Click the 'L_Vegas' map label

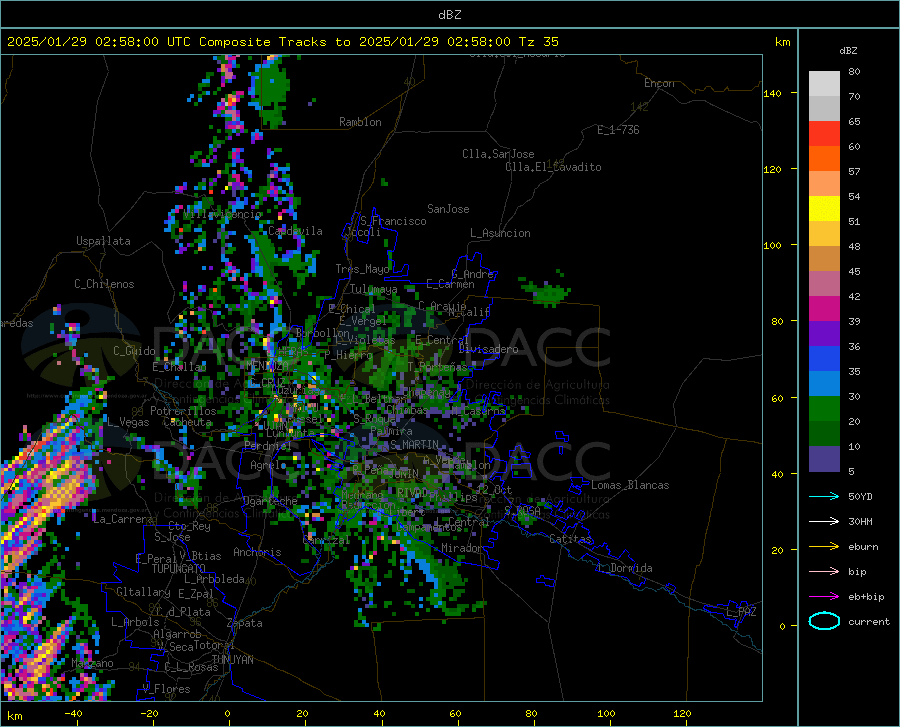tap(128, 422)
